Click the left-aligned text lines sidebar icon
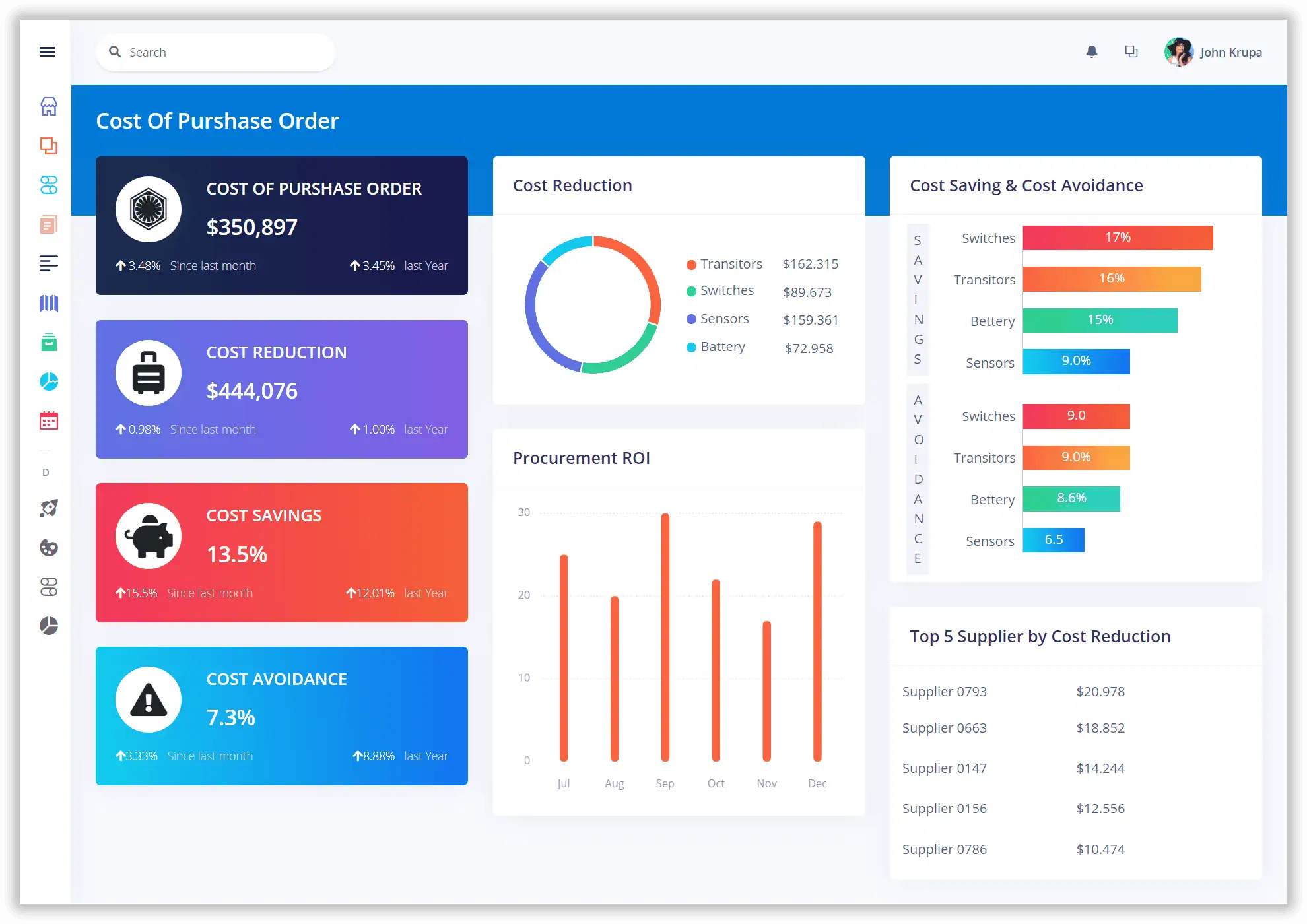 click(49, 263)
